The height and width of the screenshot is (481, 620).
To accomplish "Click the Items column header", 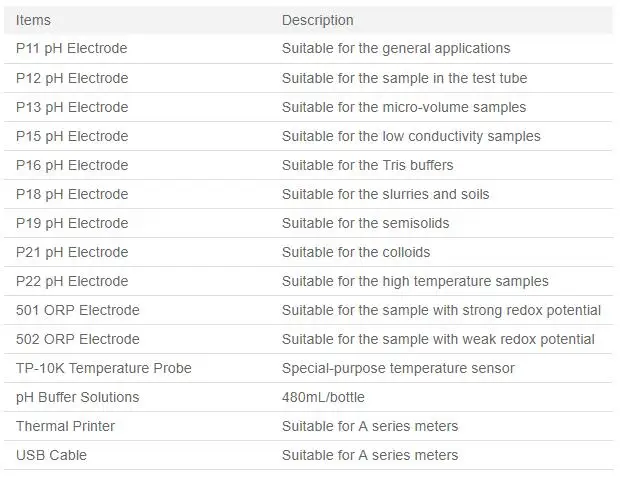I will coord(33,20).
